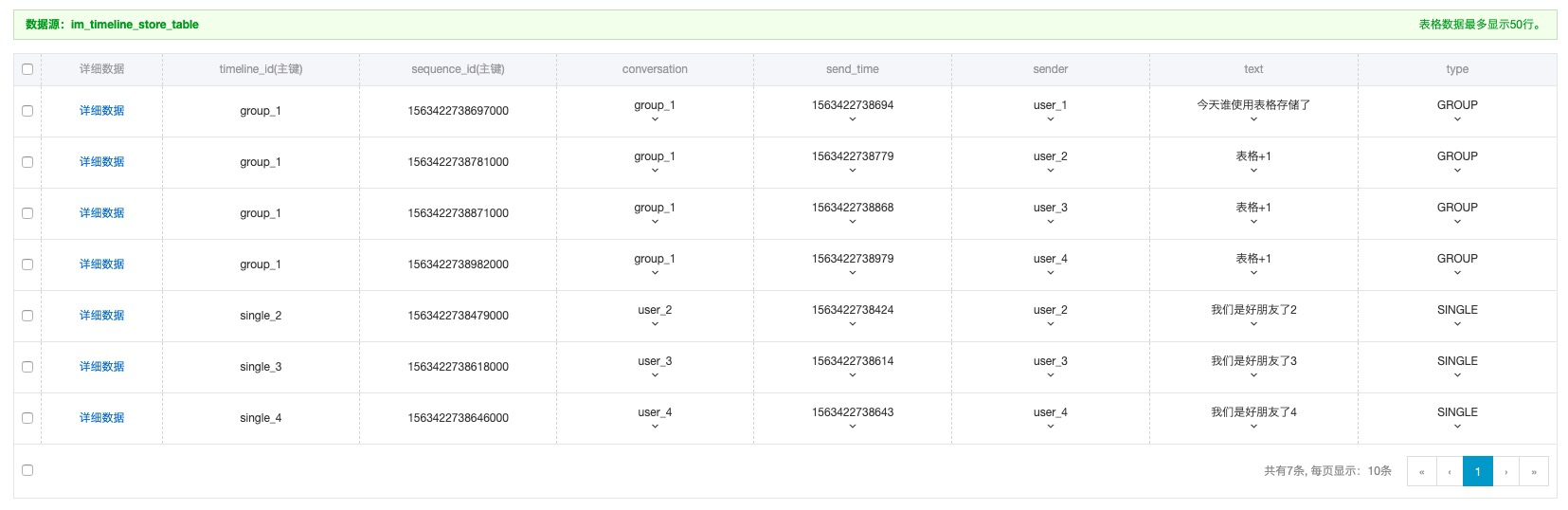
Task: Check the checkbox for the single_2 row
Action: (27, 316)
